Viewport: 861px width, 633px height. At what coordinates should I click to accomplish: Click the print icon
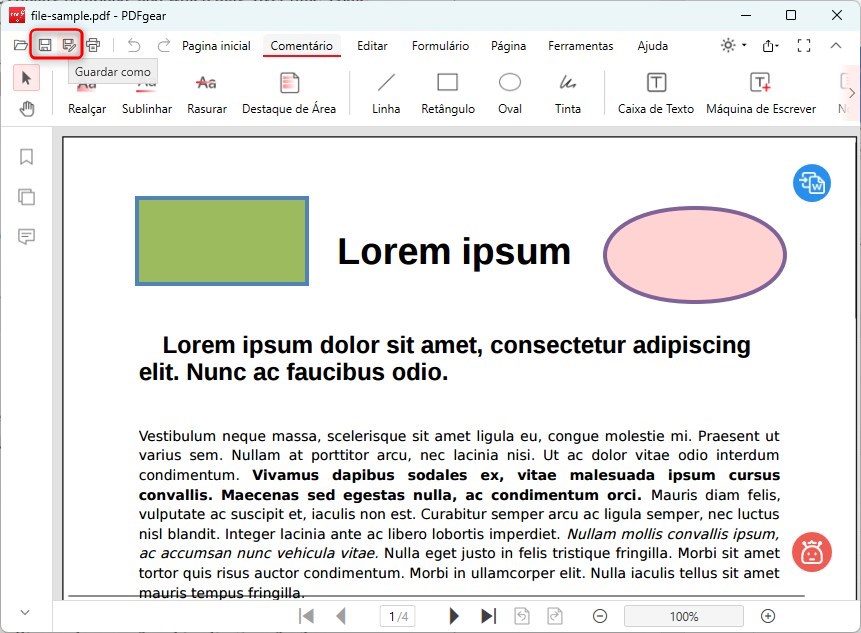point(93,45)
